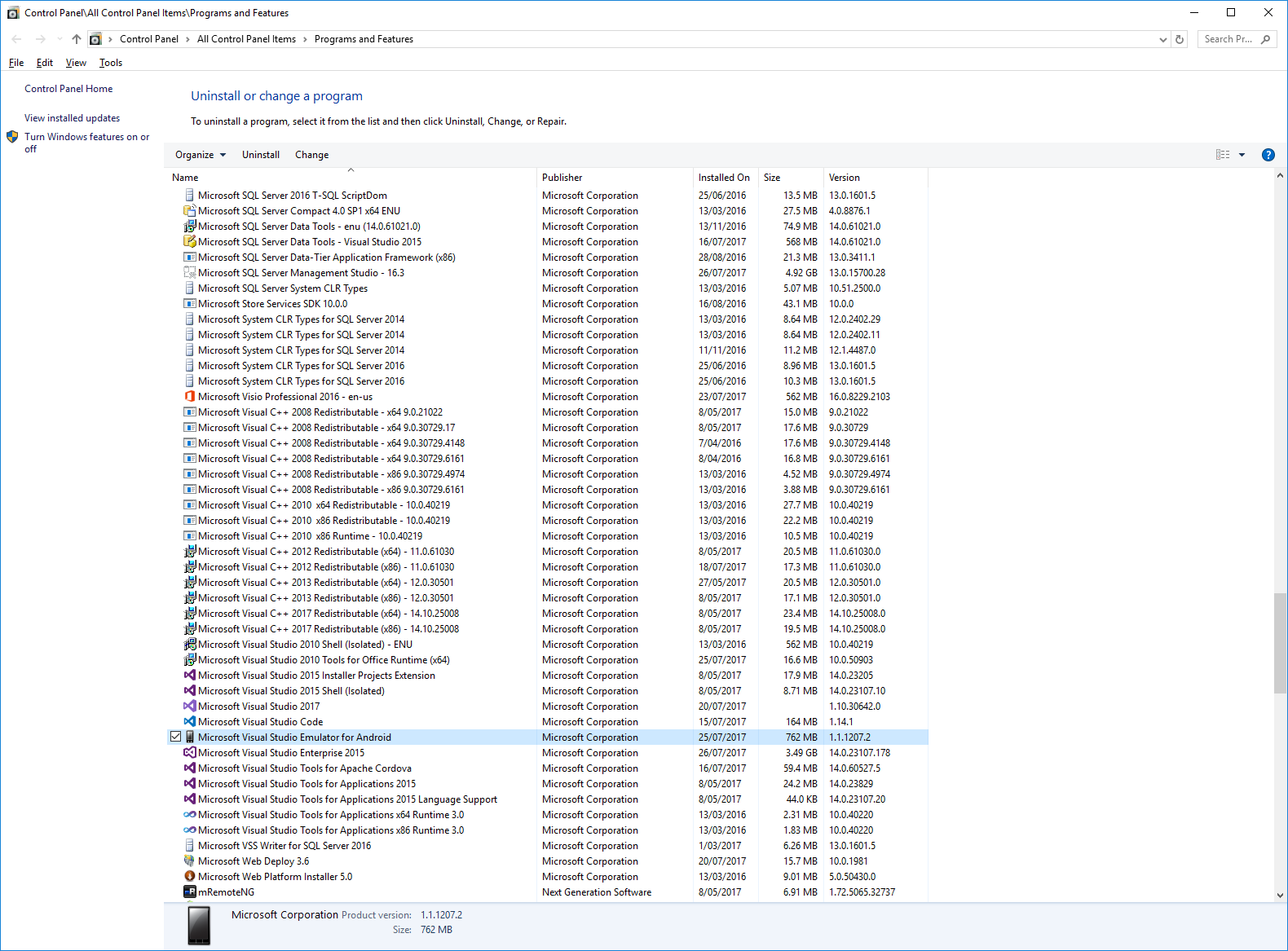
Task: Click the SQL Server Management Studio 16.3 icon
Action: pos(189,273)
